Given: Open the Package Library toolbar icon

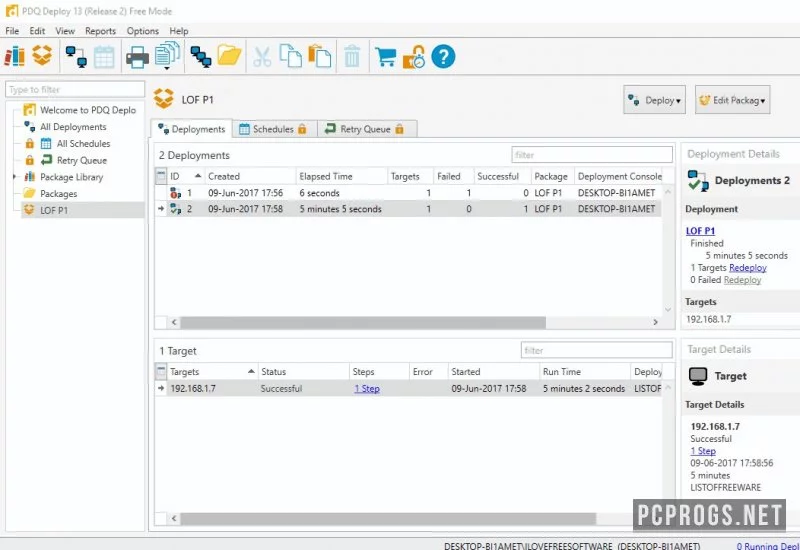Looking at the screenshot, I should (14, 56).
